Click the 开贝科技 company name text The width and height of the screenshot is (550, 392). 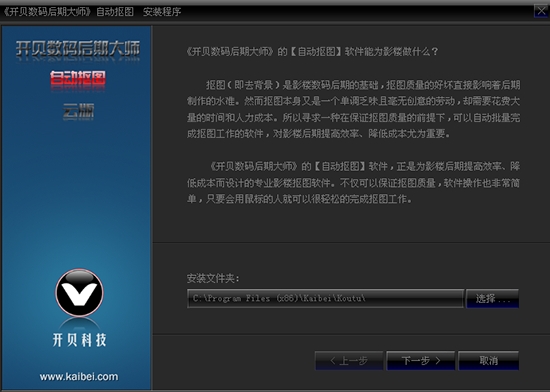coord(79,340)
